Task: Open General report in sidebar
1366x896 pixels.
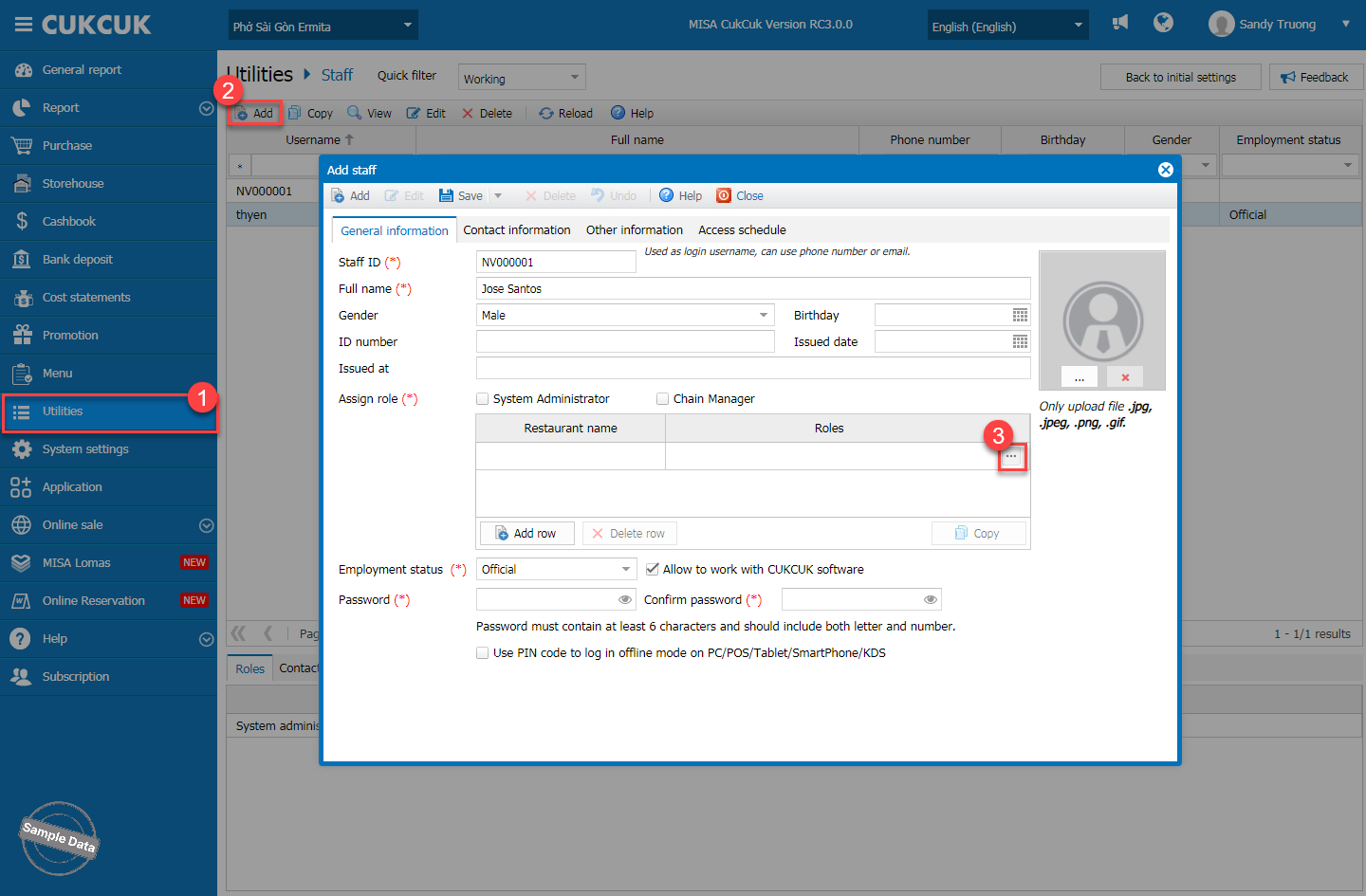Action: (108, 70)
